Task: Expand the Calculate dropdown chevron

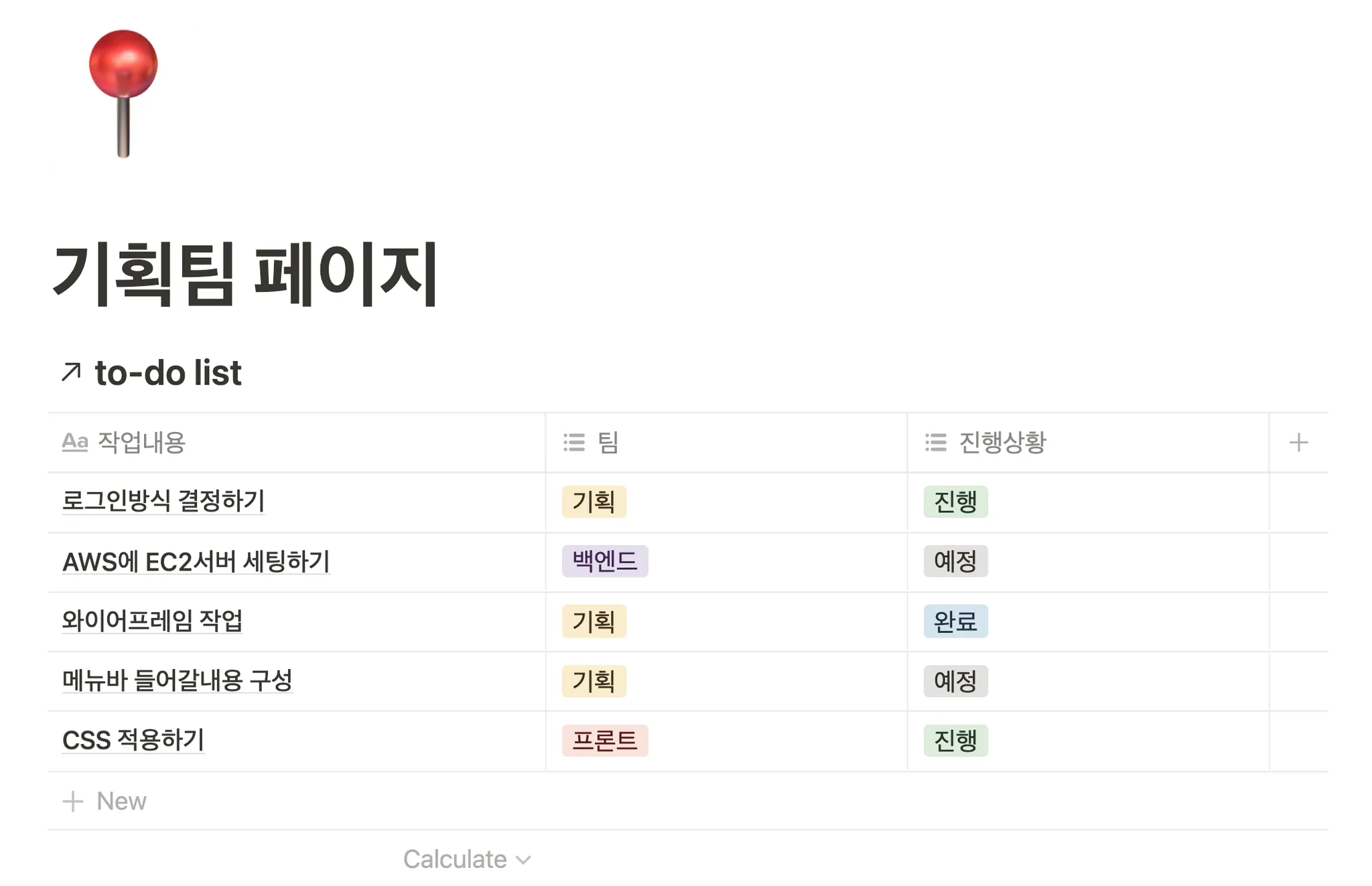Action: 524,860
